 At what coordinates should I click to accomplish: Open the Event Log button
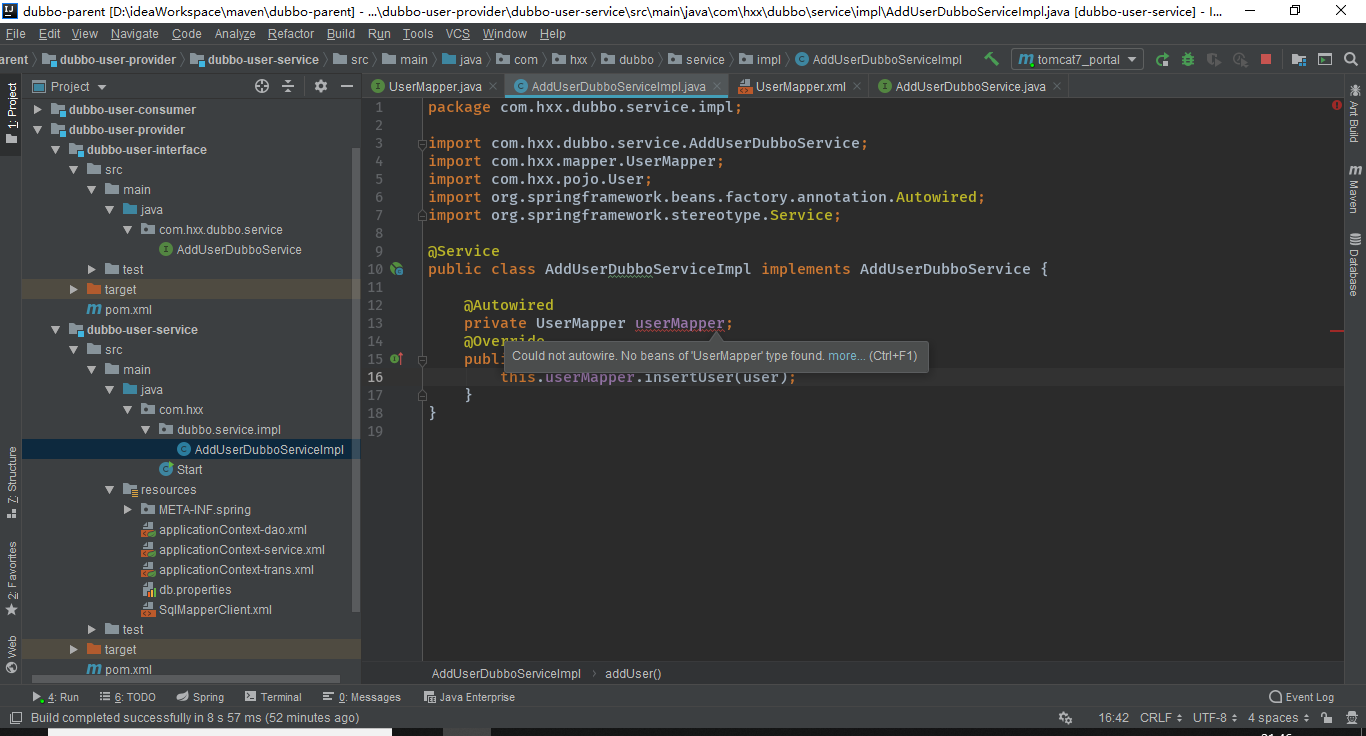(1301, 697)
